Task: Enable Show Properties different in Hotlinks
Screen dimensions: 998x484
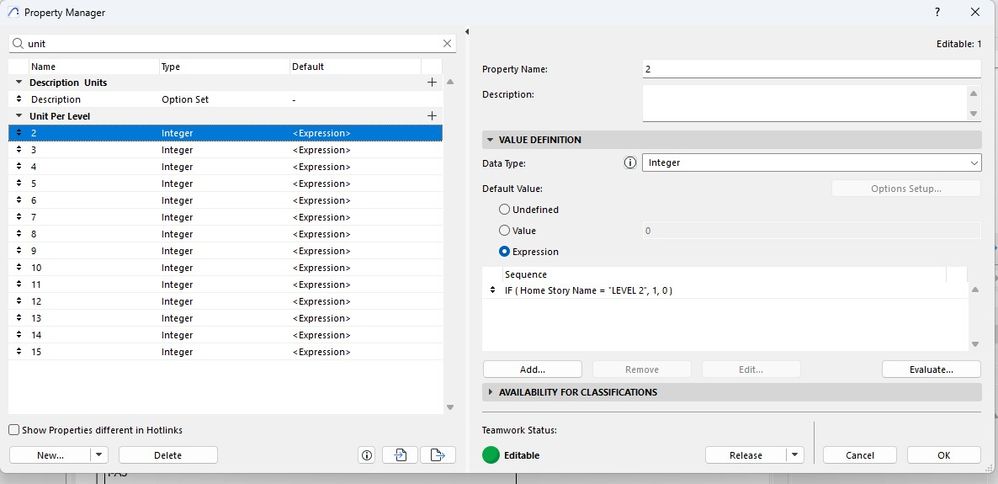Action: (x=14, y=430)
